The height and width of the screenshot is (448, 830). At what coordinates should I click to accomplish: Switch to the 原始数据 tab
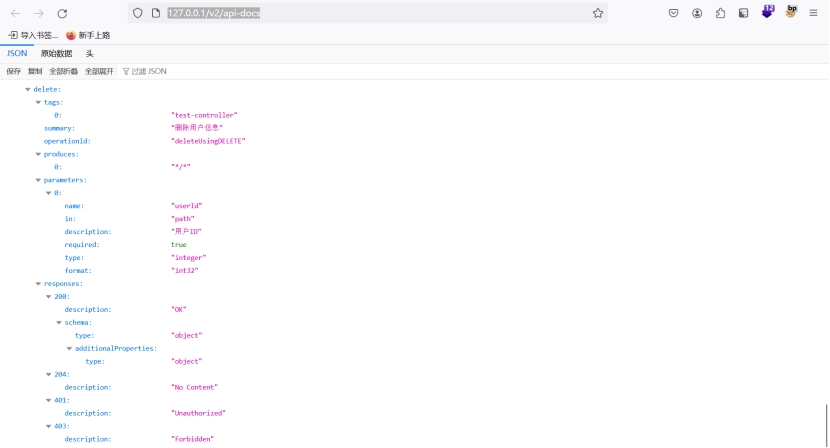coord(56,53)
